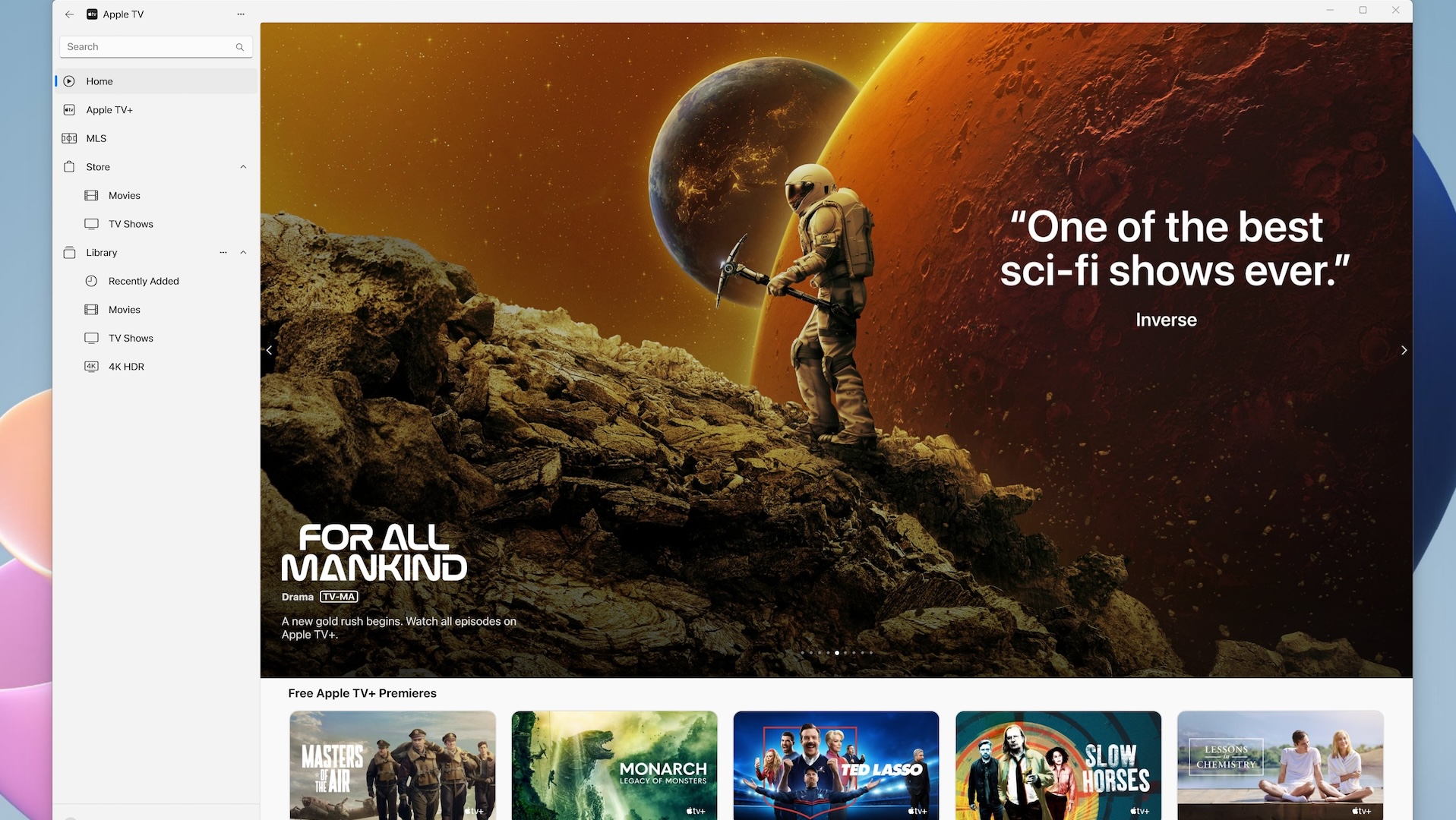
Task: Open the Masters of the Air thumbnail
Action: click(x=393, y=765)
